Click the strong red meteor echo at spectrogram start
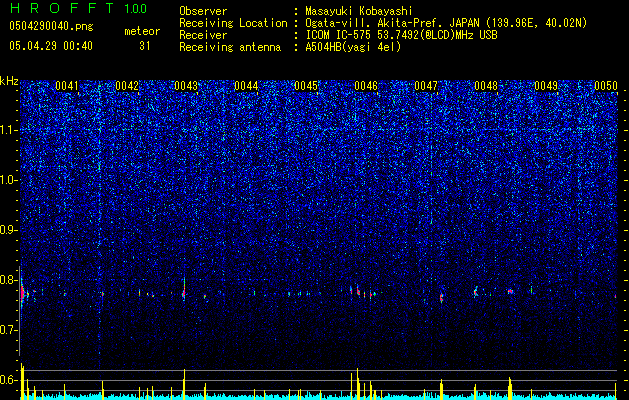Screen dimensions: 629x400 pos(23,294)
